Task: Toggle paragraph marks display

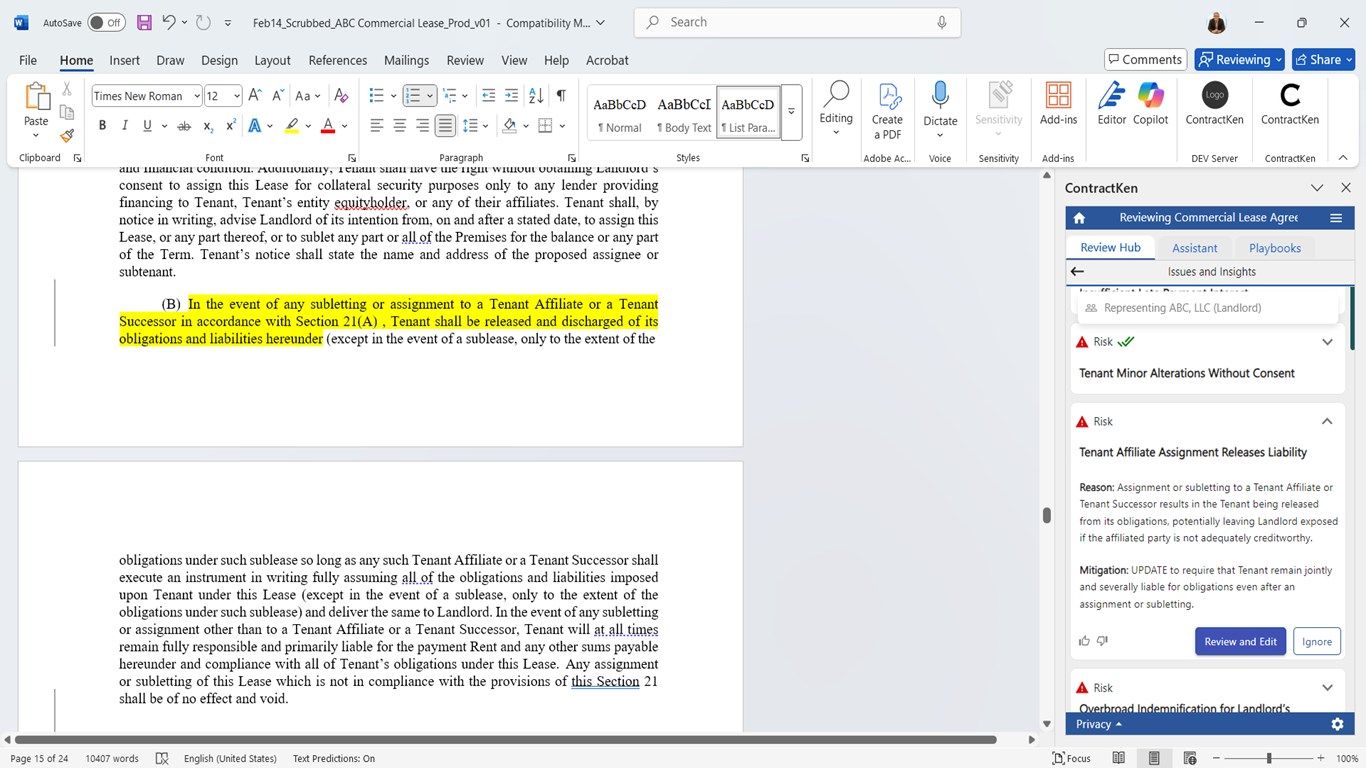Action: click(561, 96)
